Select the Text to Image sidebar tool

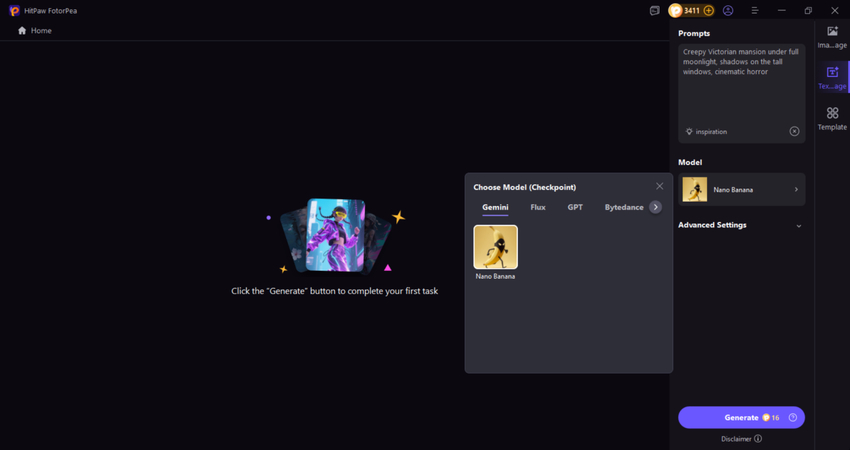coord(832,78)
